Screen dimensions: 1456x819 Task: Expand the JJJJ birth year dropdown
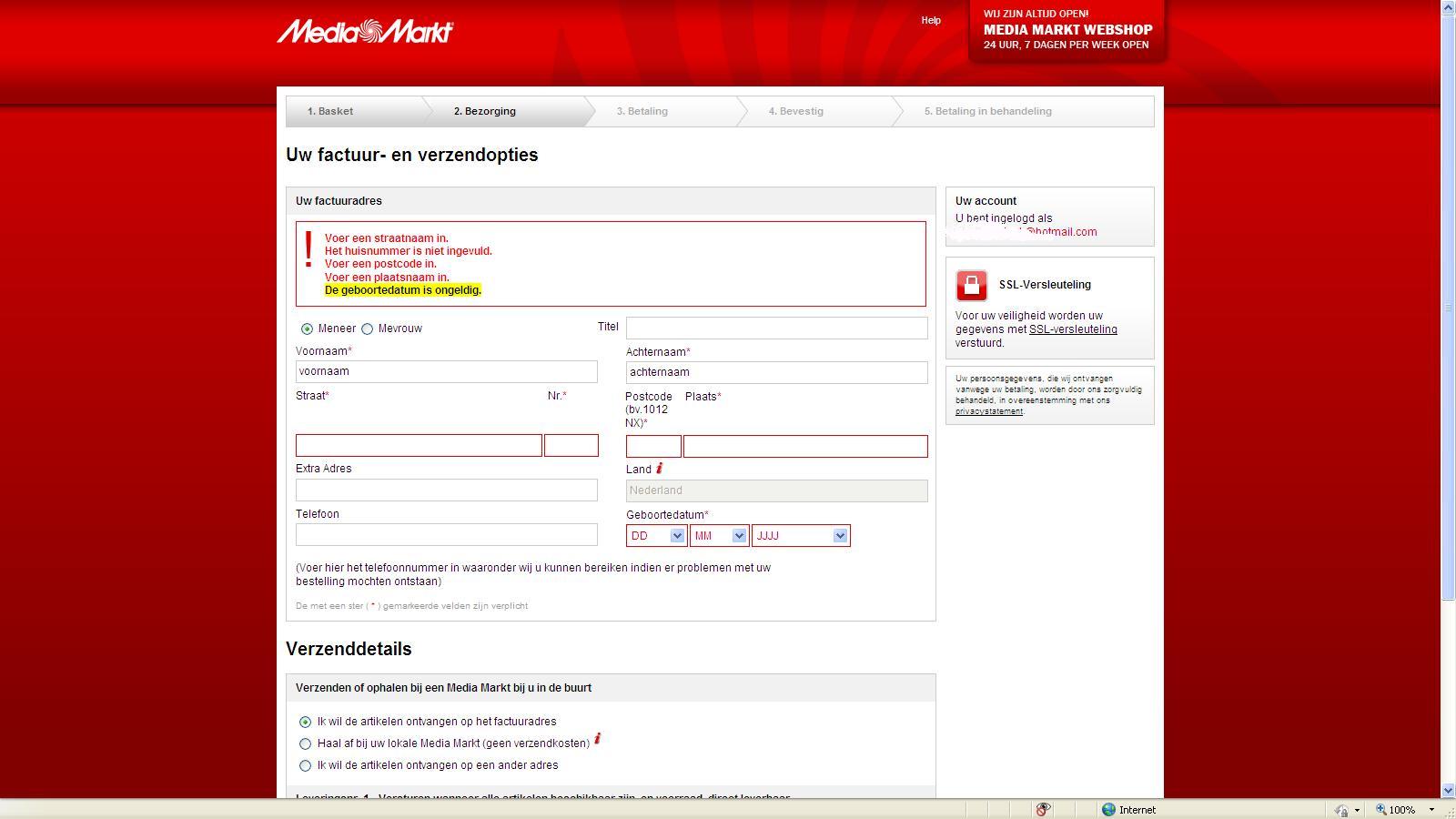point(801,536)
